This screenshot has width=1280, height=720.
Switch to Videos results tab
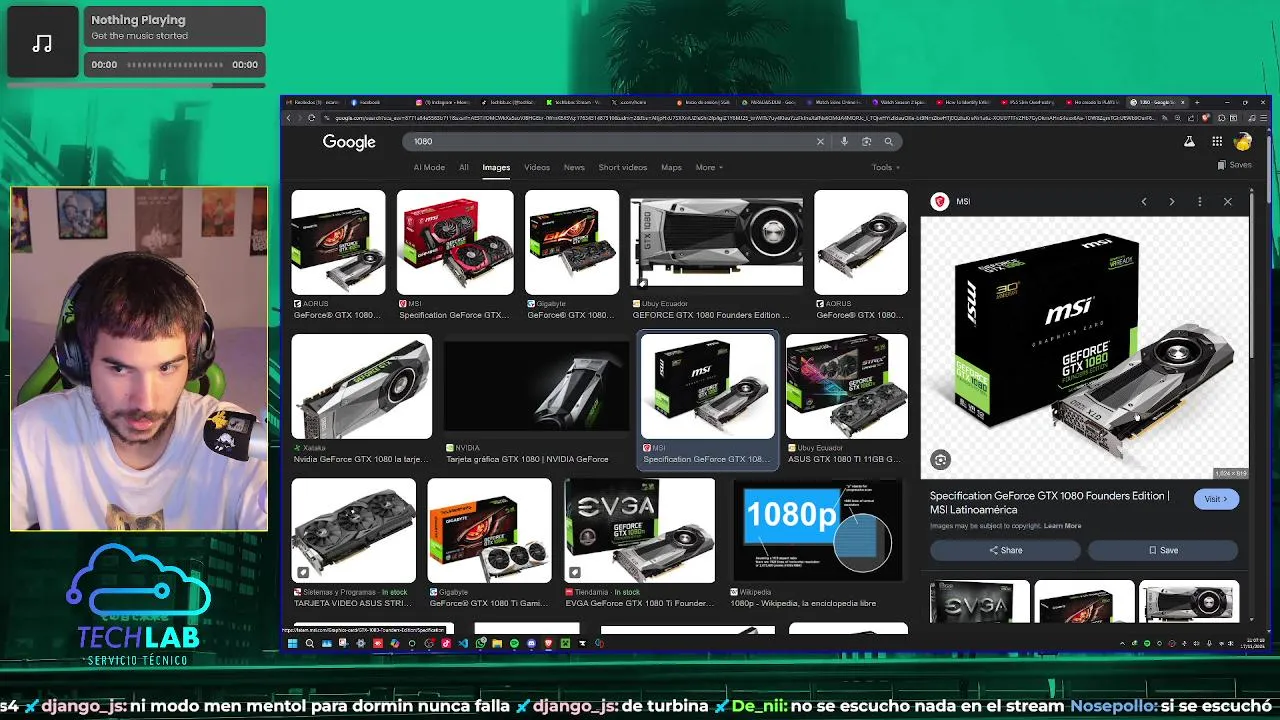[537, 168]
